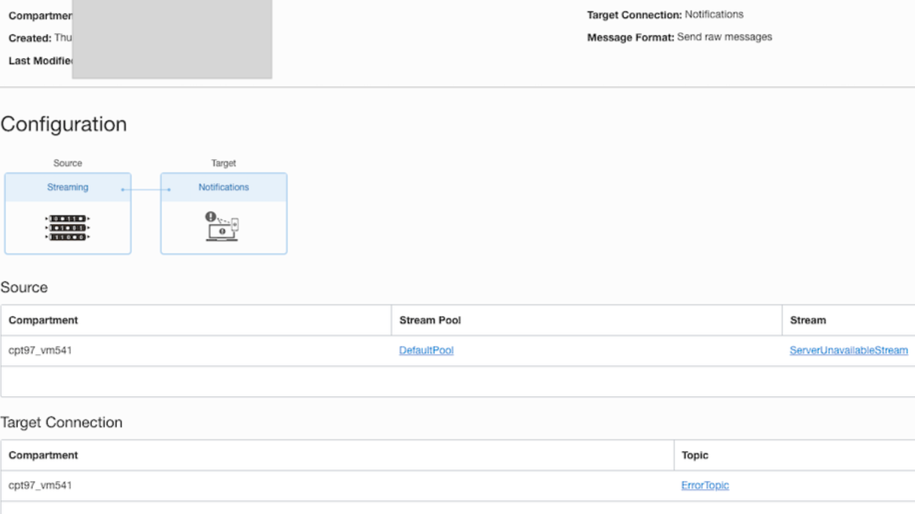Select the Notifications target box label
Screen dimensions: 915x514
tap(223, 187)
